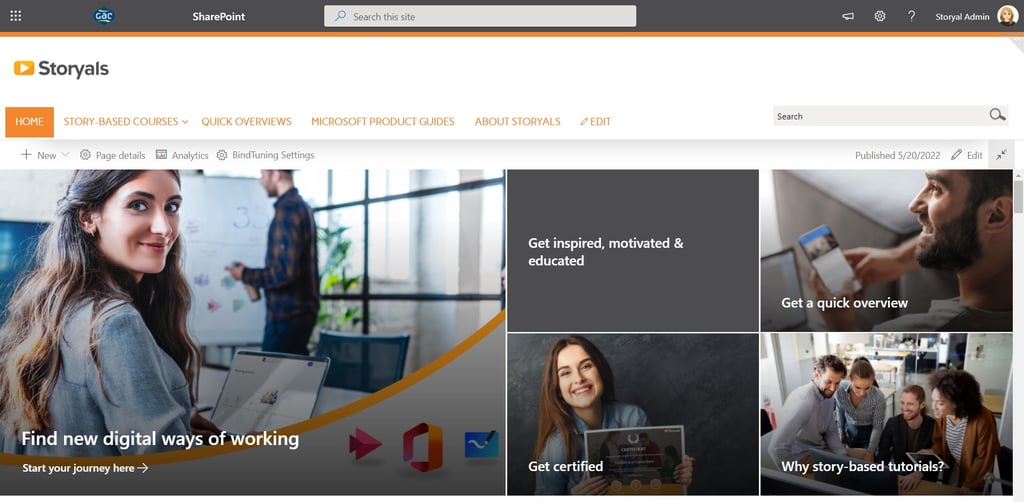Go to the About Storyals navigation item
The image size is (1024, 502).
(517, 121)
